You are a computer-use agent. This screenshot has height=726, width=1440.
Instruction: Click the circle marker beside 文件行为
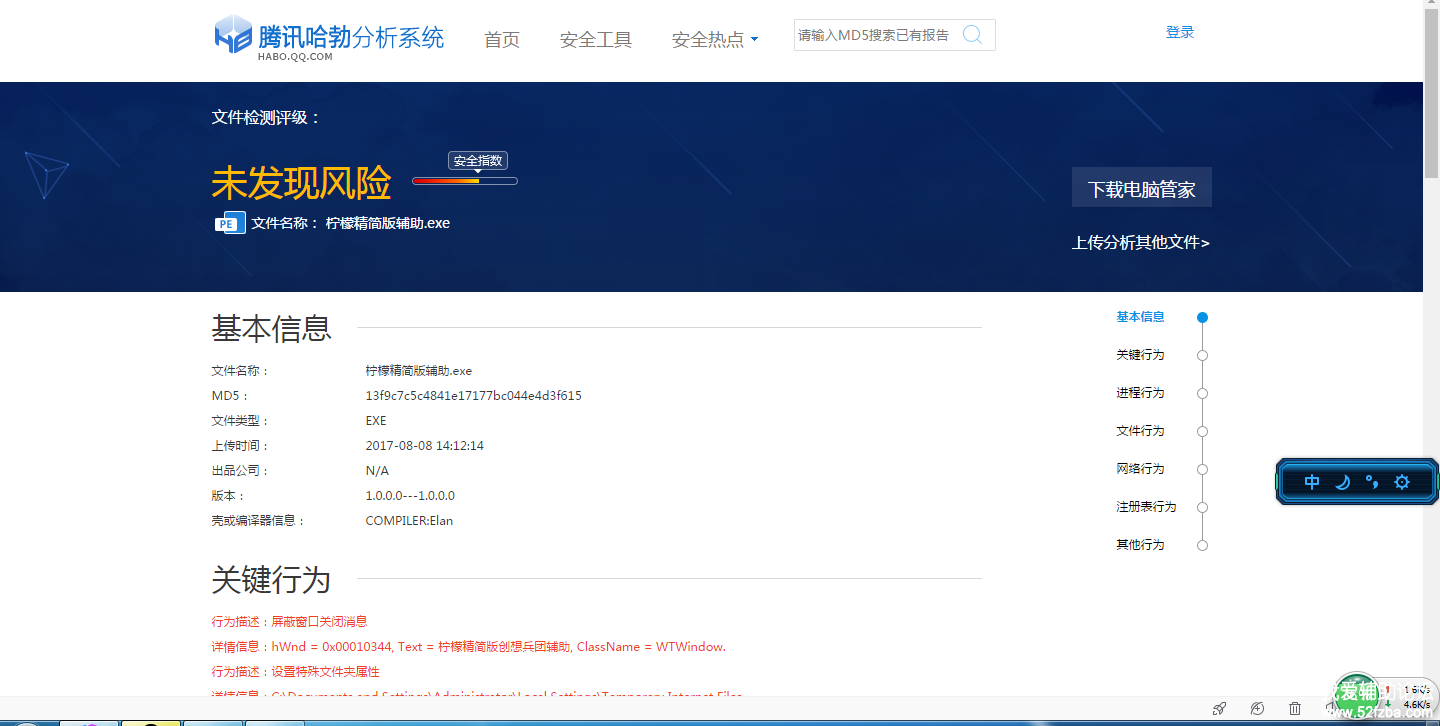click(1203, 431)
